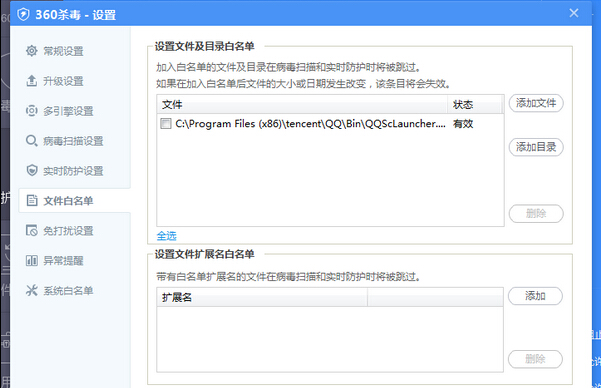The width and height of the screenshot is (601, 388).
Task: Click the tools icon for 系统白名单
Action: click(x=31, y=290)
